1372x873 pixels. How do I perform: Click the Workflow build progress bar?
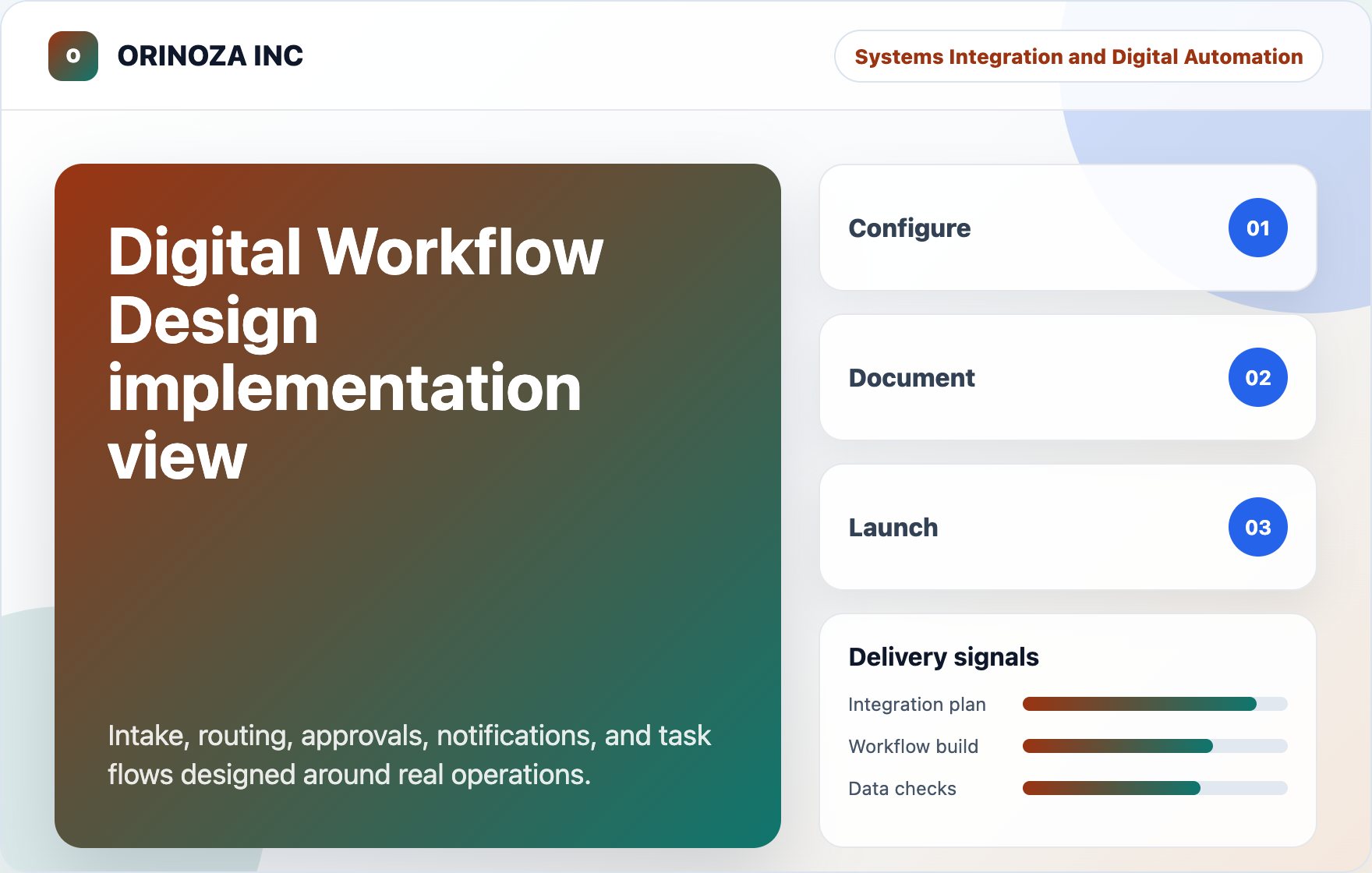coord(1155,747)
